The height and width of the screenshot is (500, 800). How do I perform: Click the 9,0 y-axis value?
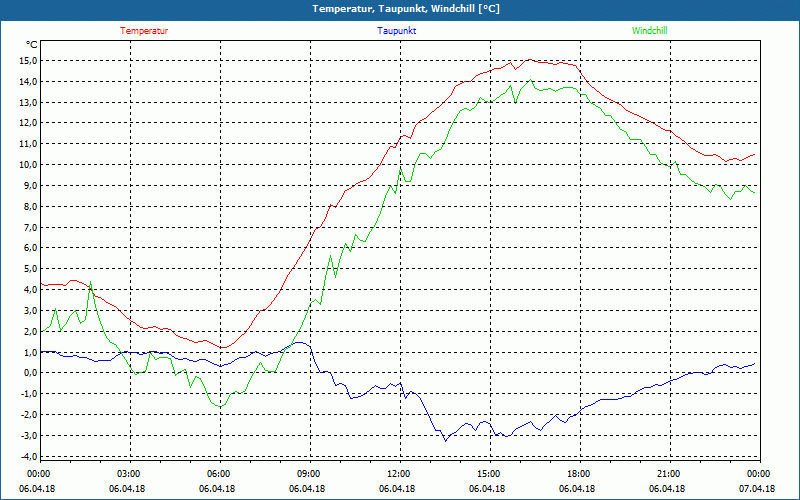click(x=31, y=186)
